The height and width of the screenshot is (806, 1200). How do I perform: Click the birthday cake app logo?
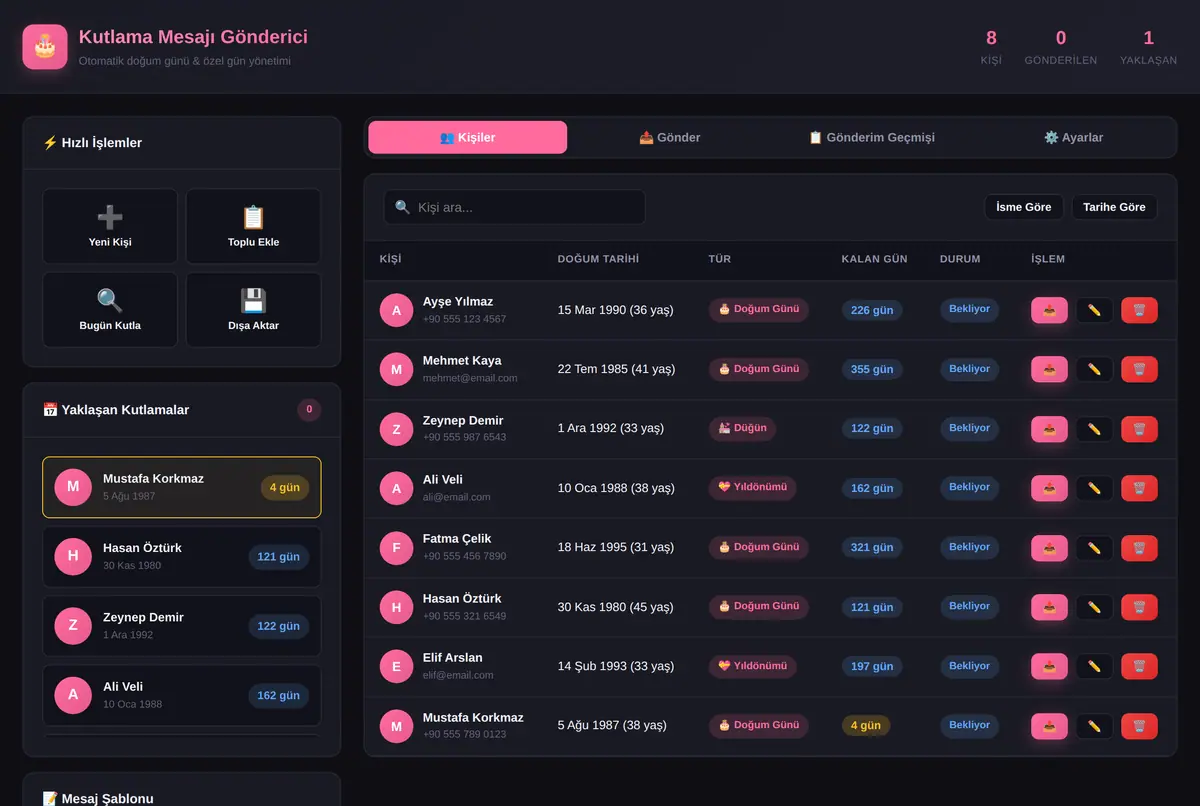[x=45, y=46]
